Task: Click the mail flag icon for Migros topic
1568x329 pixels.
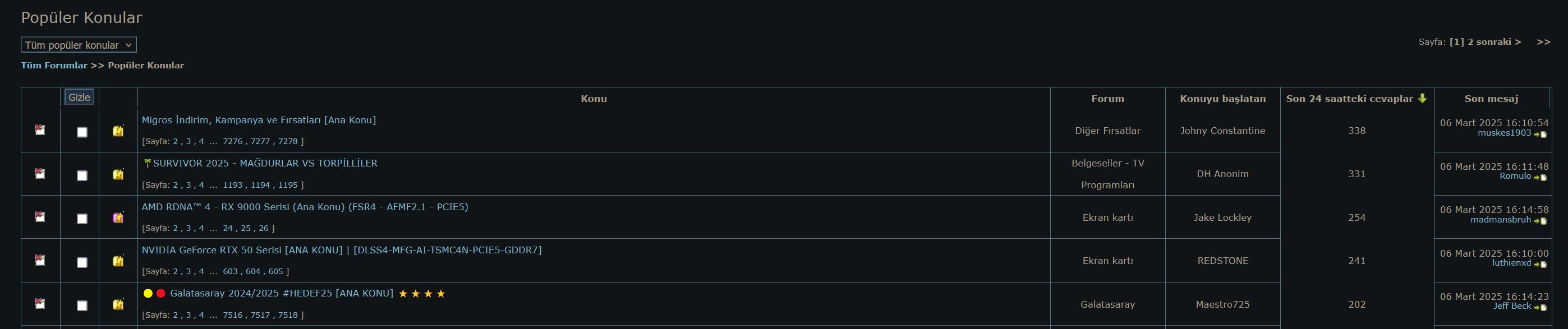Action: tap(40, 130)
